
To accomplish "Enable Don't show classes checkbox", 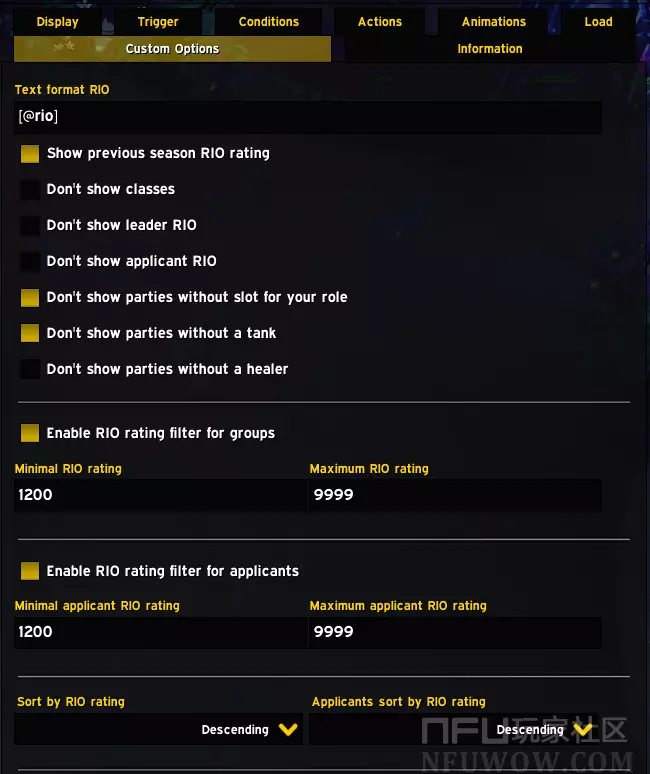I will [x=30, y=190].
